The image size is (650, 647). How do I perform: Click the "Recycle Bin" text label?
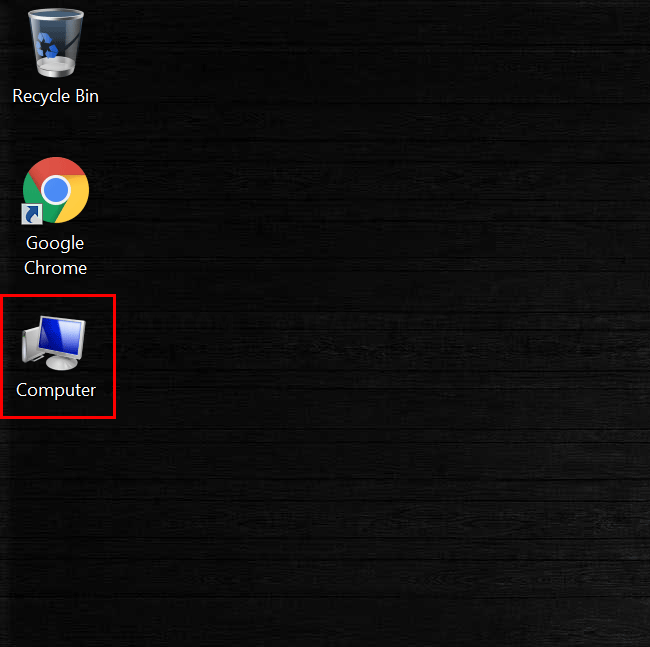56,96
